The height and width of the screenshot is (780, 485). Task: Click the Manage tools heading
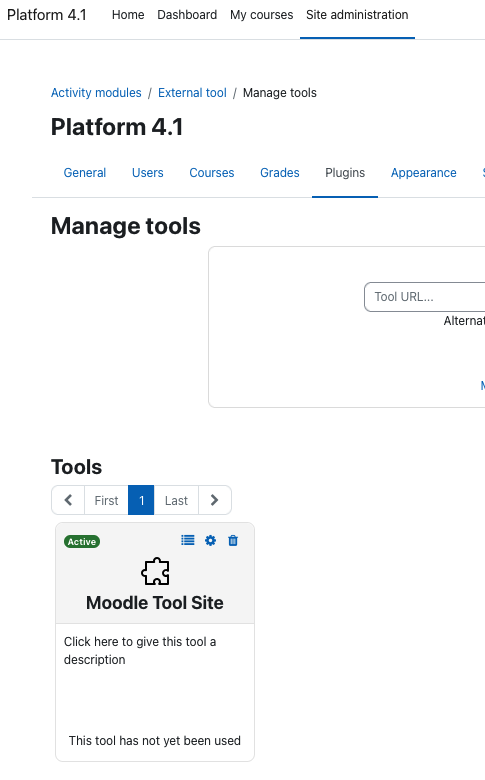[126, 226]
